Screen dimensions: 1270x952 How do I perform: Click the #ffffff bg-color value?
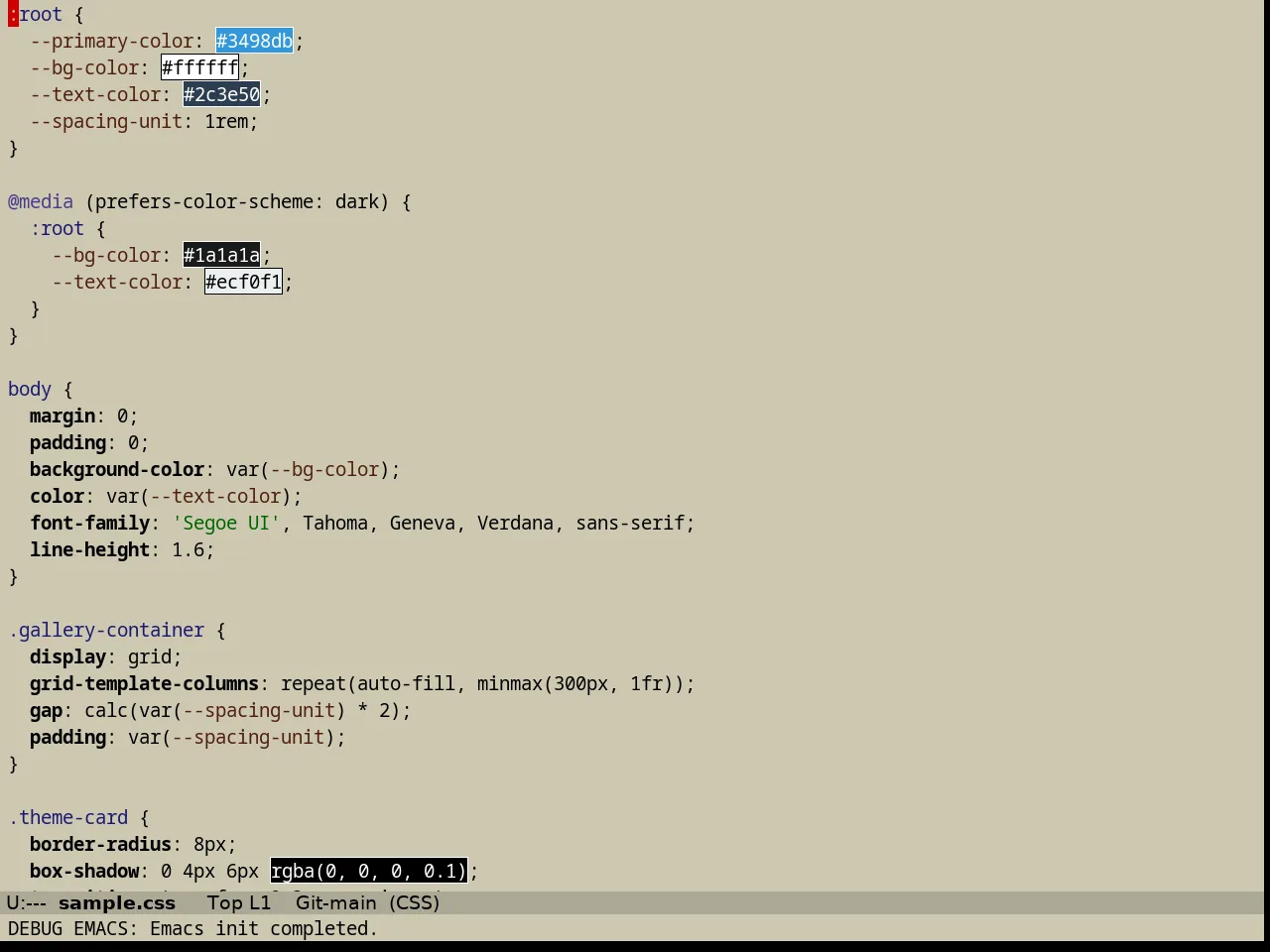(199, 67)
